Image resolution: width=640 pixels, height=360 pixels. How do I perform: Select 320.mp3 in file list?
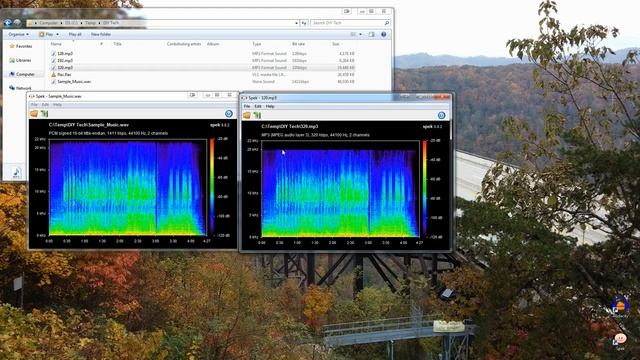(x=65, y=67)
